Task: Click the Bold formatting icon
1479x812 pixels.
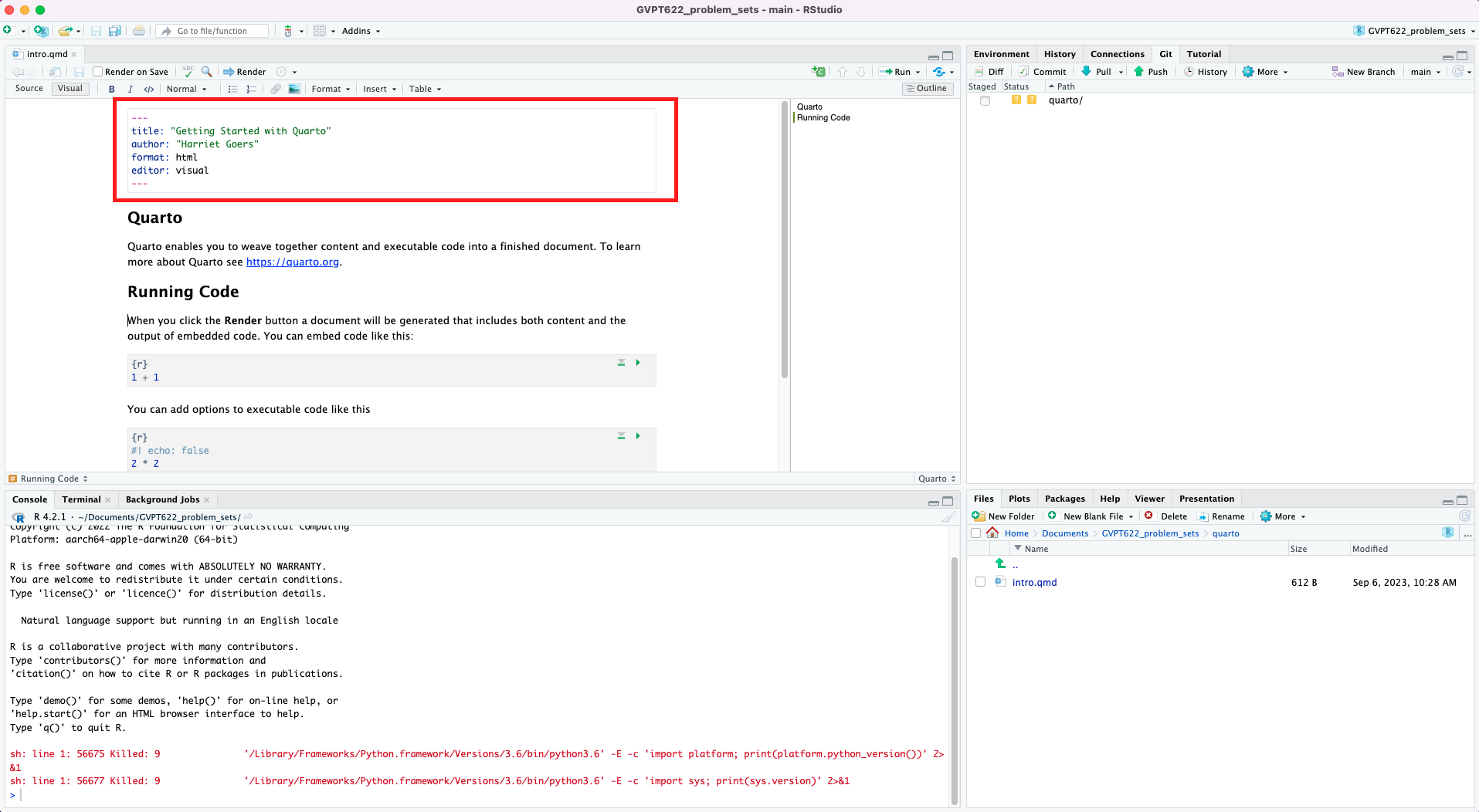Action: pyautogui.click(x=112, y=90)
